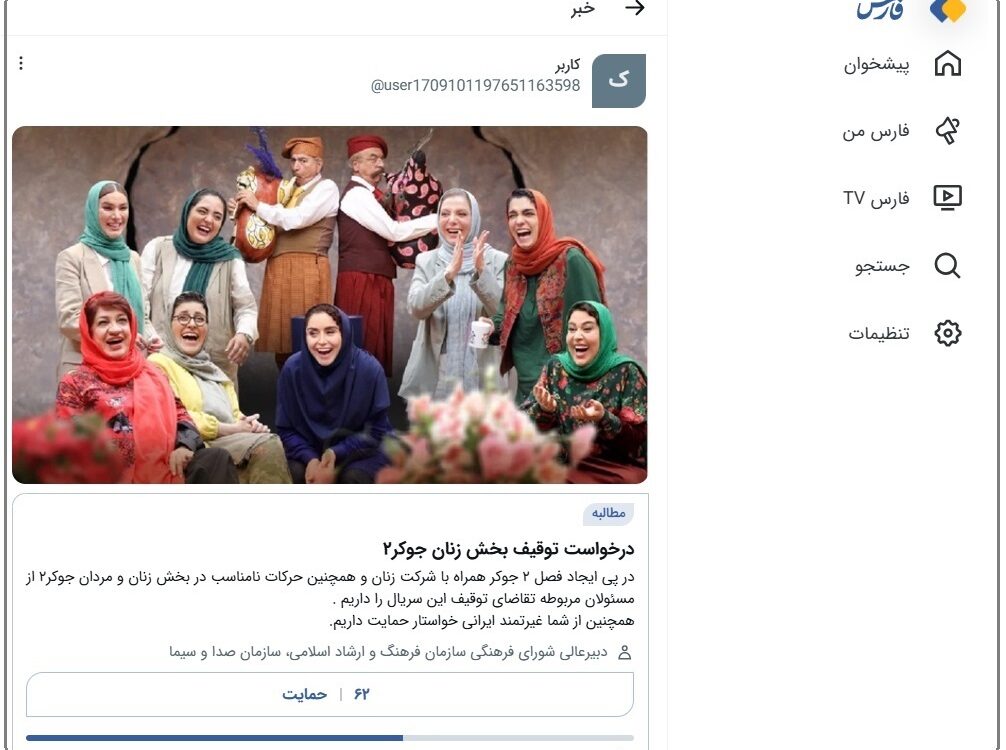Screen dimensions: 1006x750
Task: Click the حمایت support button
Action: pos(330,694)
